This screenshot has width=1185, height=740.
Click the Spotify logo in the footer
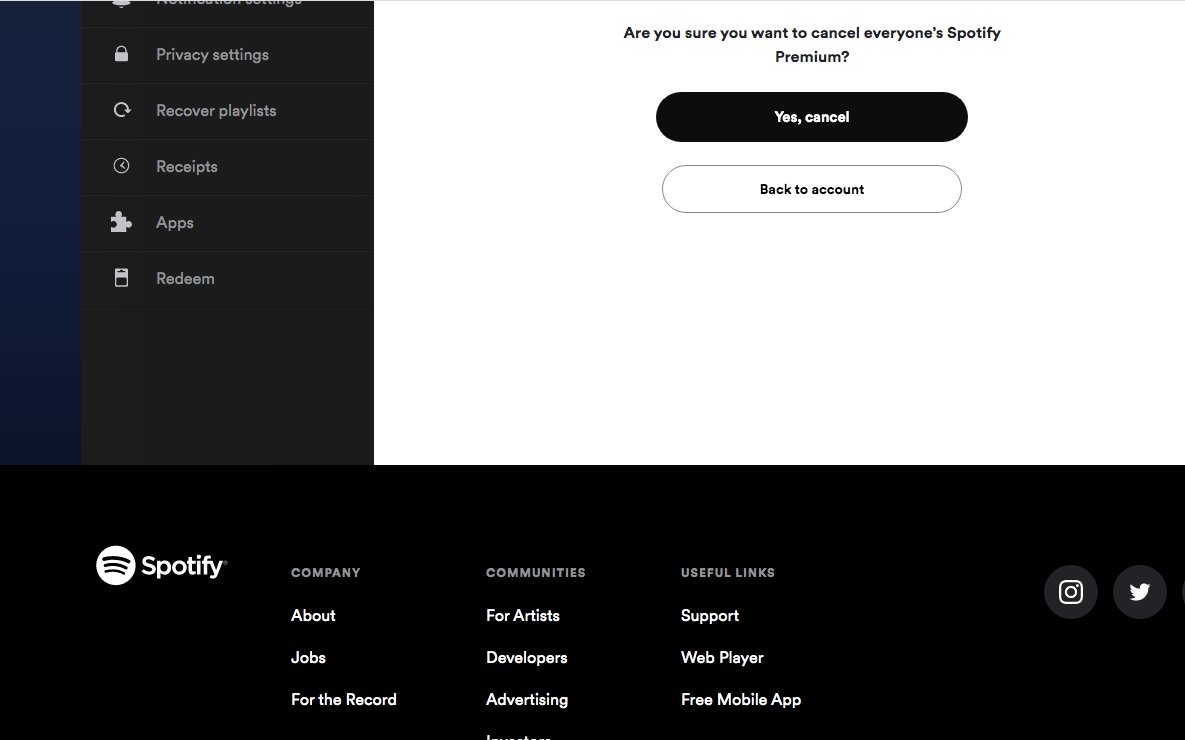click(x=161, y=565)
